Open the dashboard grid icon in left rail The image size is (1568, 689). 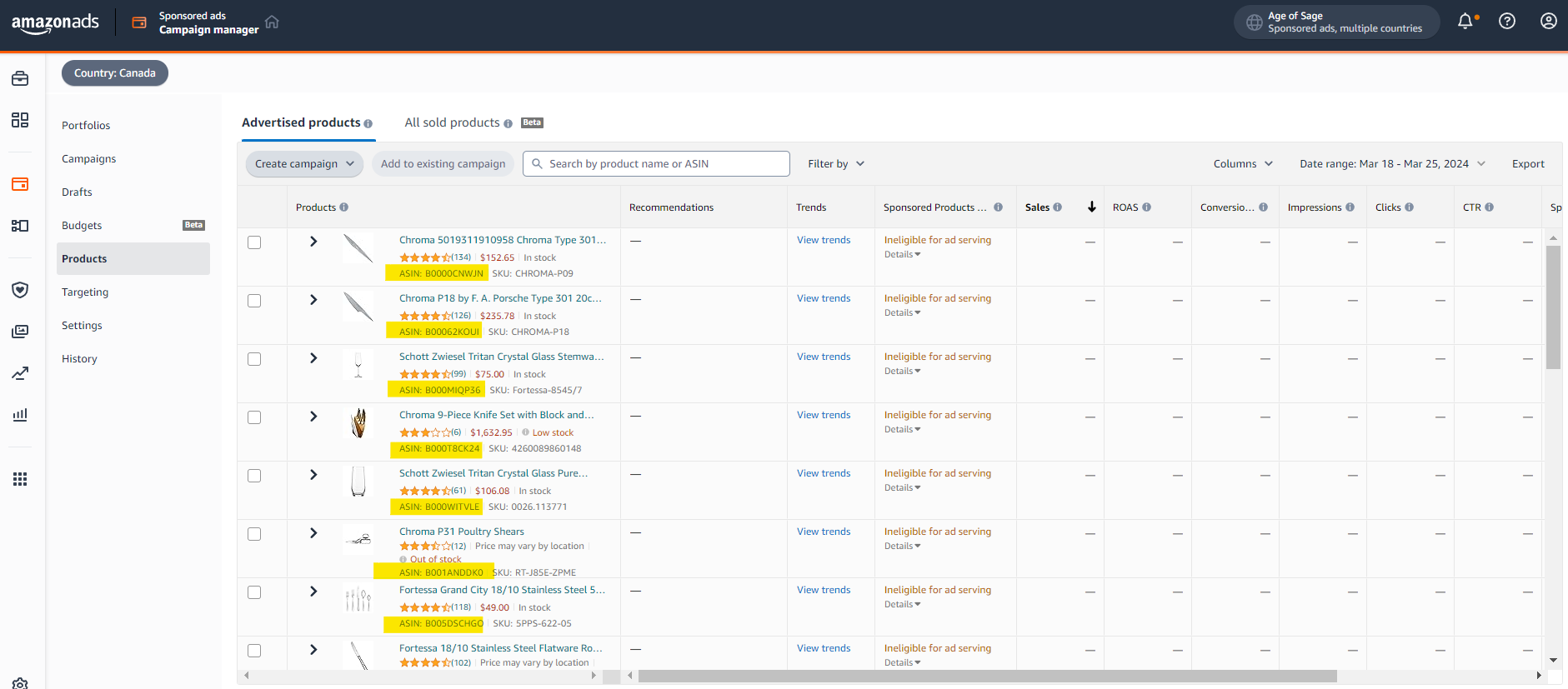(x=20, y=120)
